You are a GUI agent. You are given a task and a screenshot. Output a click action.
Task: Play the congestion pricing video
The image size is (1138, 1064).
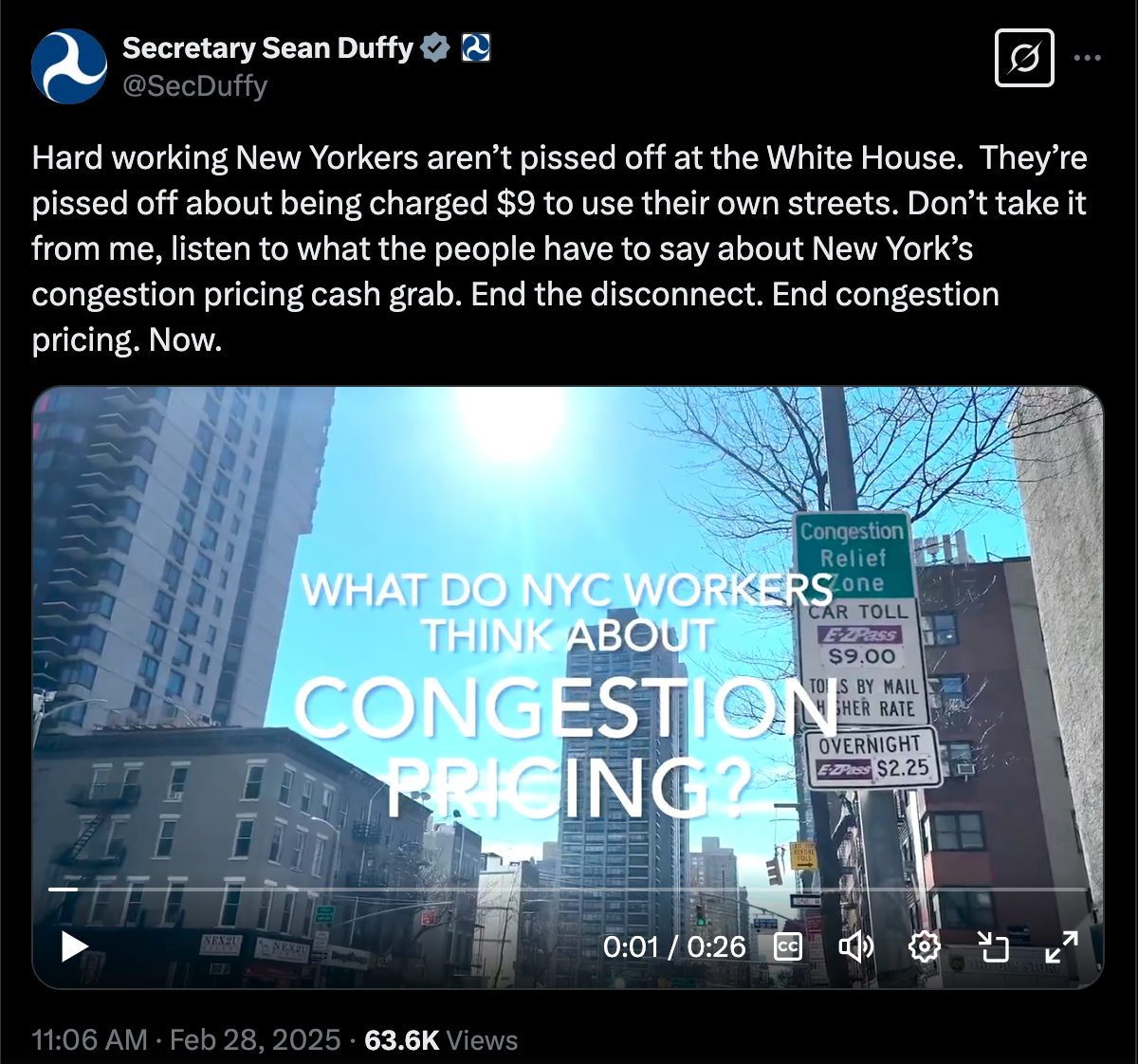[x=74, y=946]
